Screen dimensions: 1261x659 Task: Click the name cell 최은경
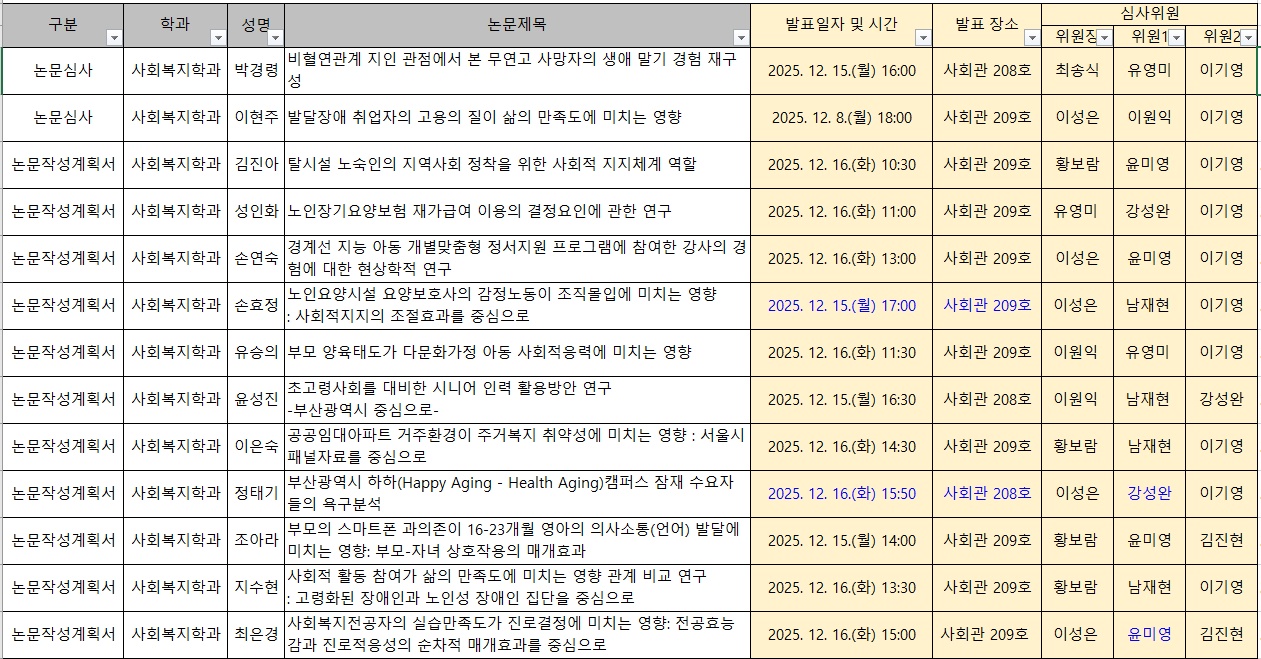coord(256,634)
